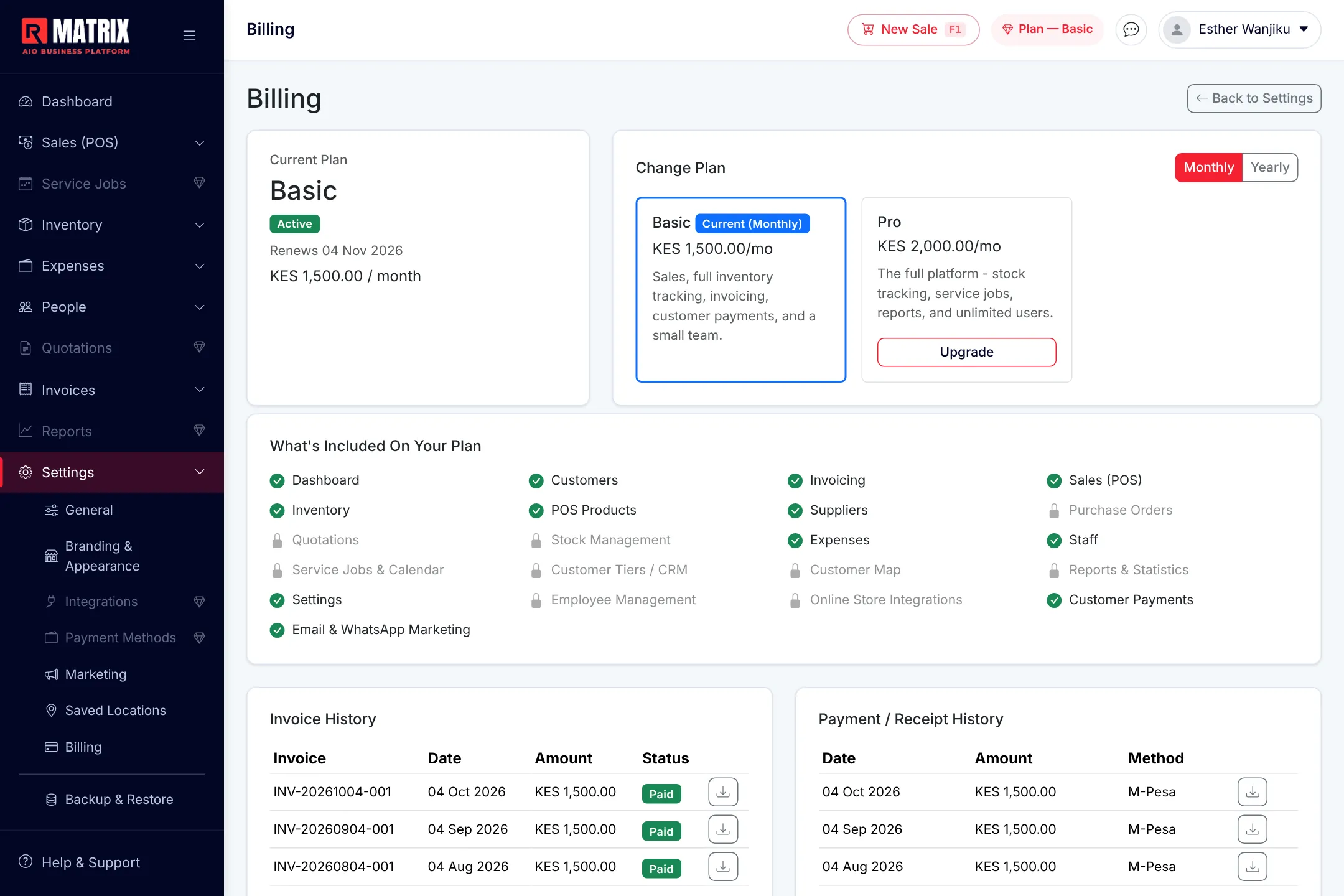Viewport: 1344px width, 896px height.
Task: Click the Paid badge for INV-20261004-001
Action: click(x=661, y=794)
